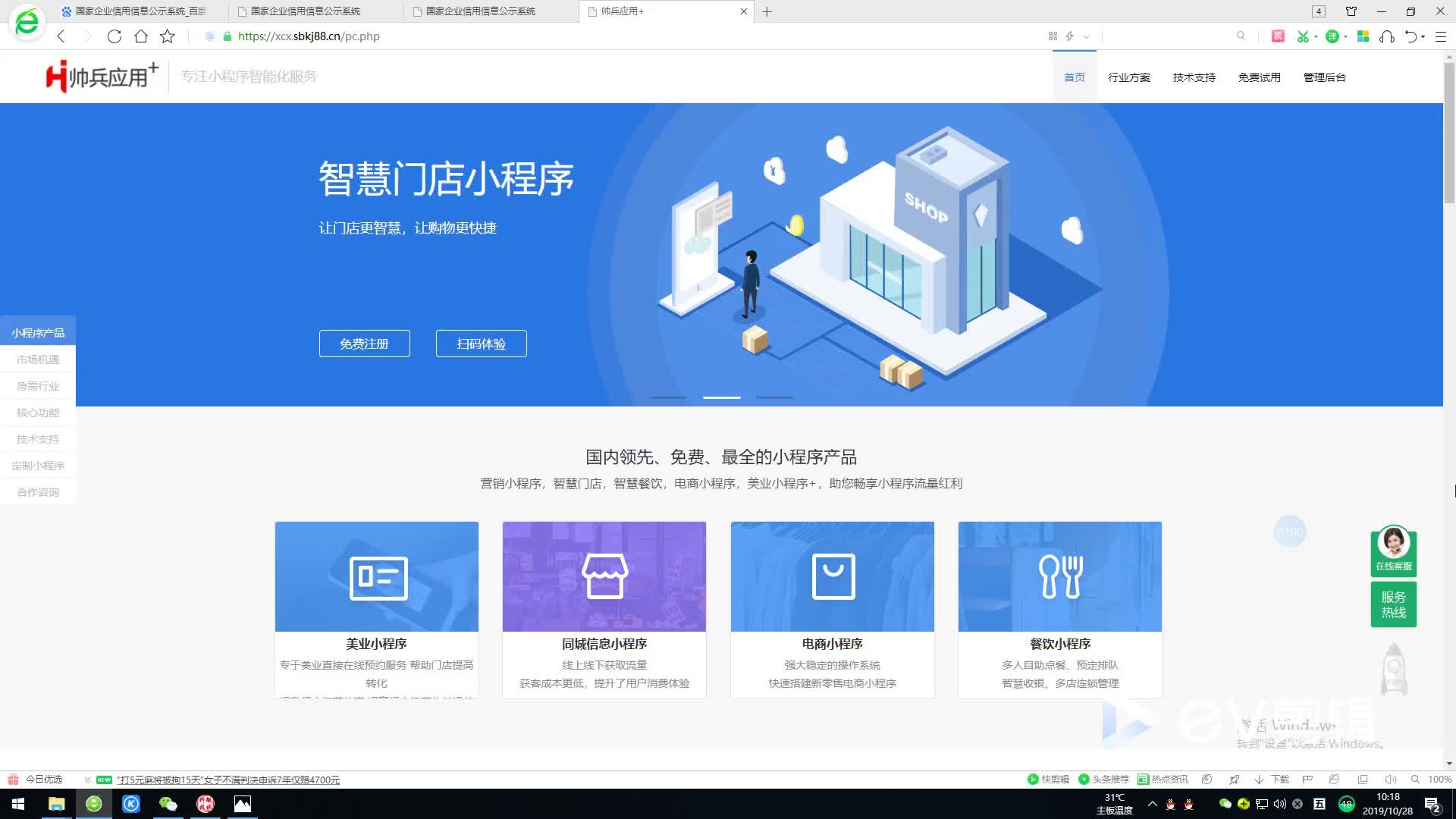Click the 免费注册 button

[364, 344]
